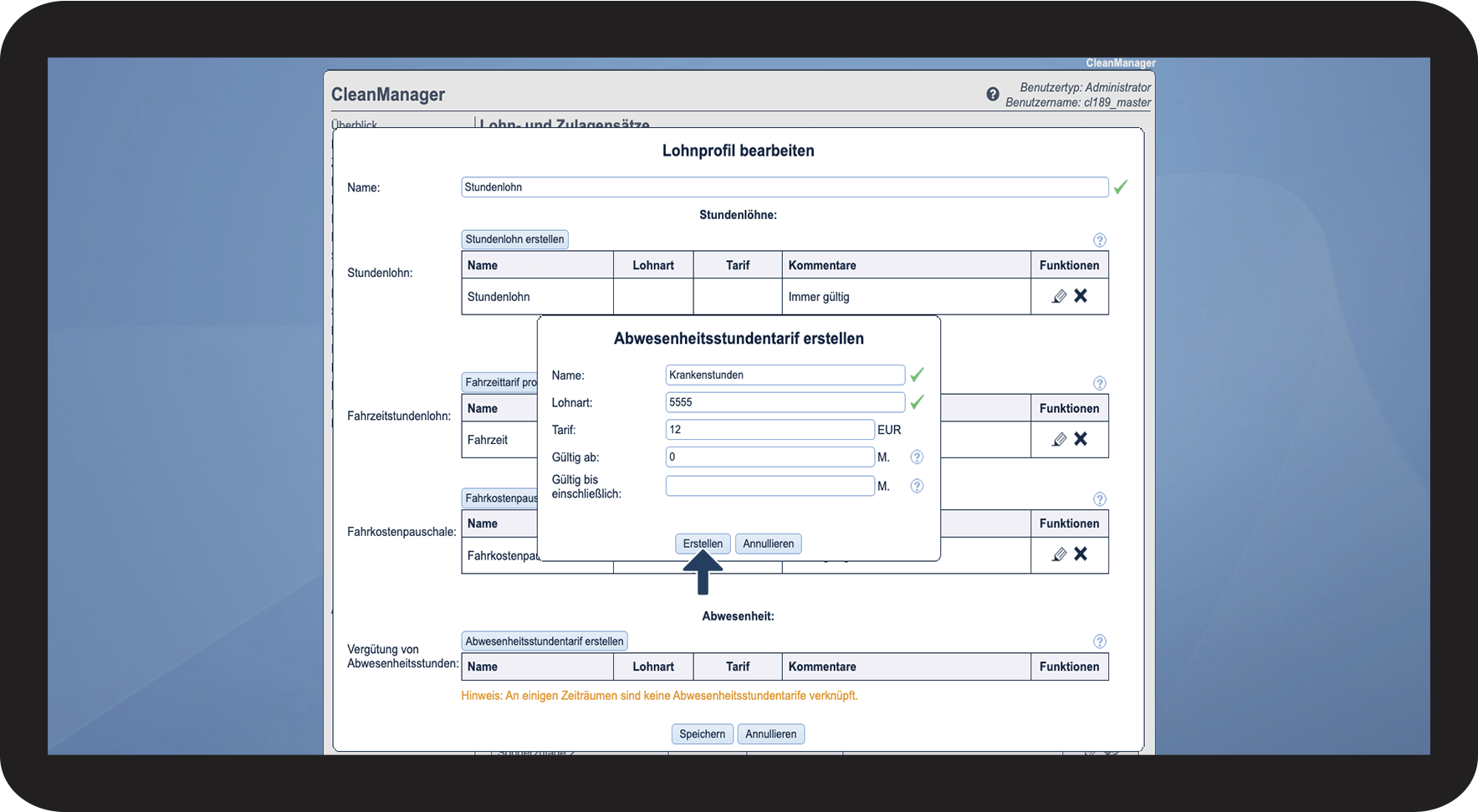
Task: Remove the Fahrkostenpauschale row with X icon
Action: click(x=1081, y=554)
